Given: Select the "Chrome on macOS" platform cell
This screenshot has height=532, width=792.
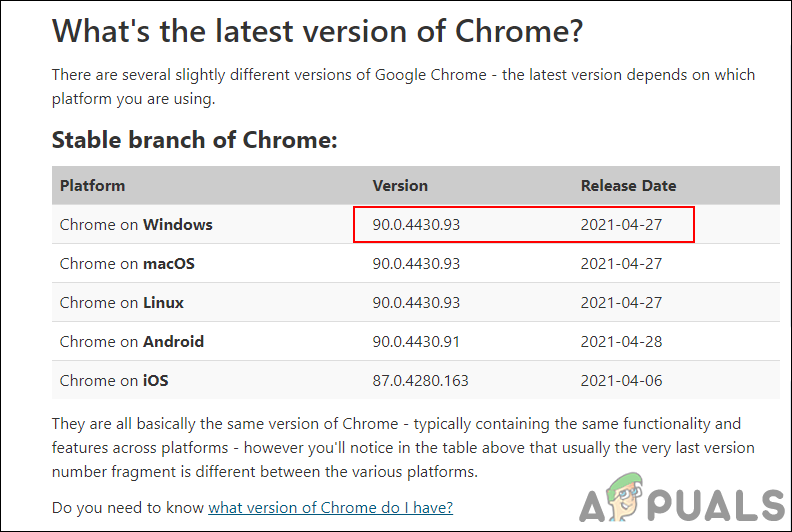Looking at the screenshot, I should click(127, 263).
